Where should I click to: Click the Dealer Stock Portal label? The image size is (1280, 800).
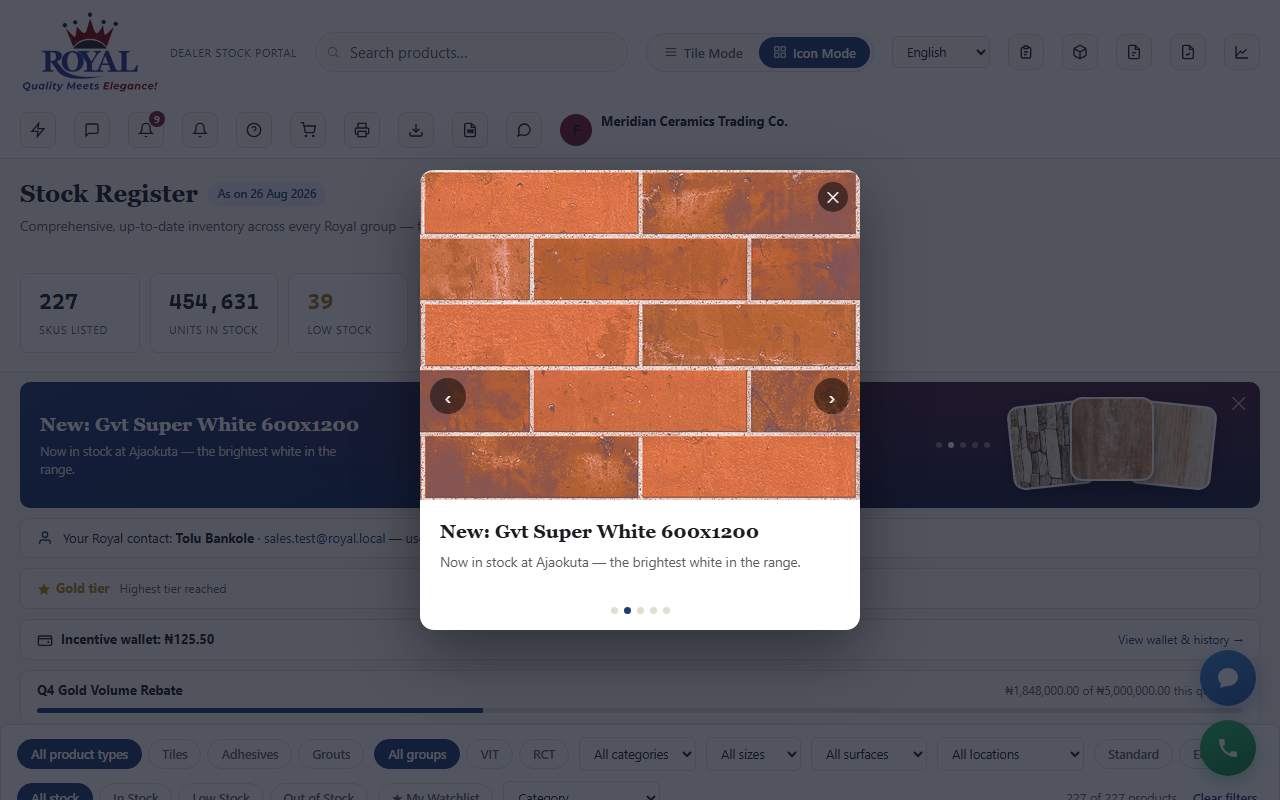[x=233, y=53]
